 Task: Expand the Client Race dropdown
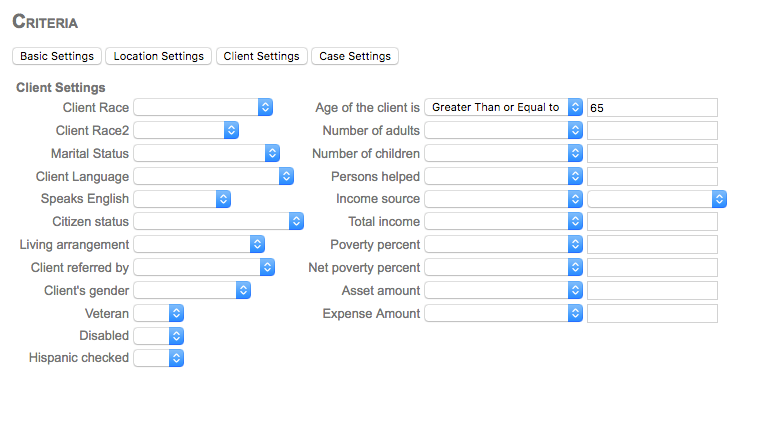[x=203, y=107]
